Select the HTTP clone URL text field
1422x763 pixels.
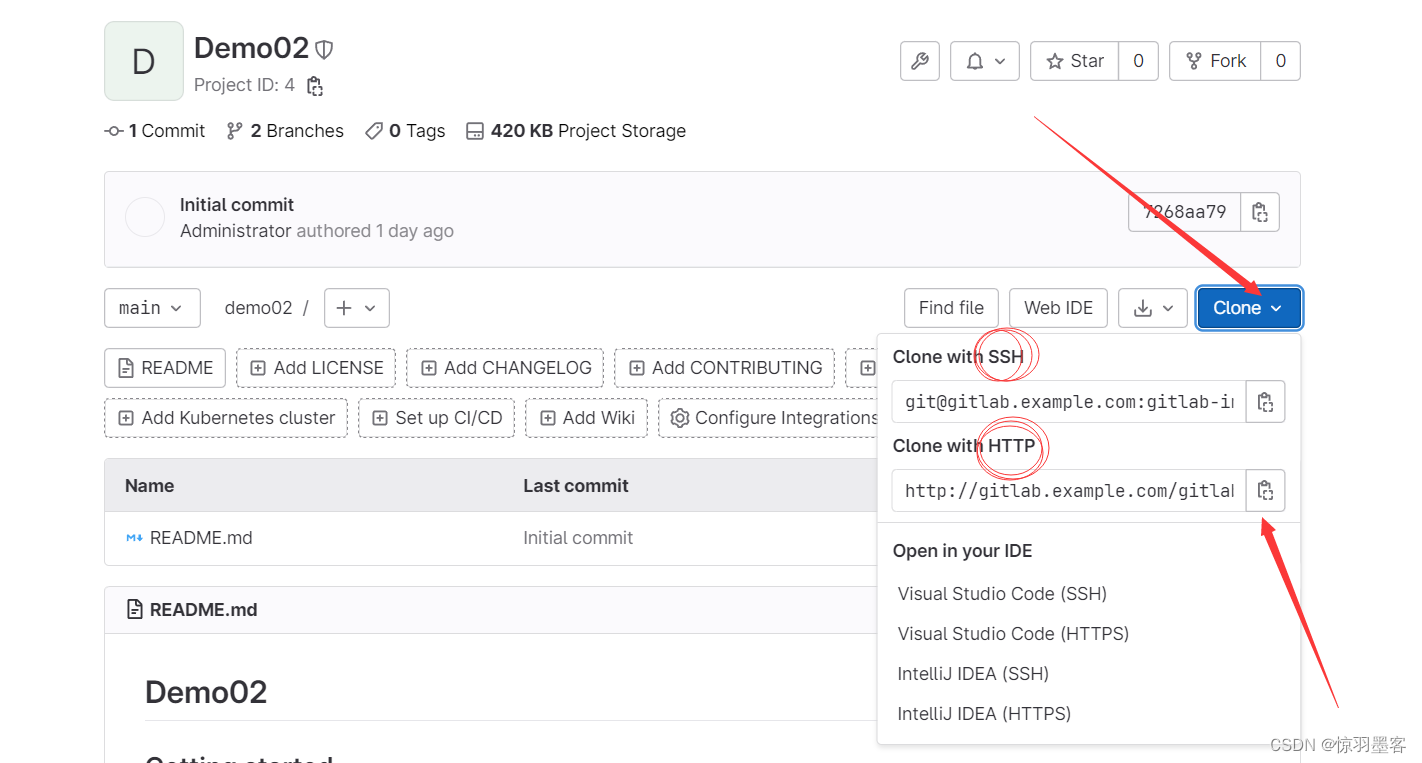pos(1067,490)
